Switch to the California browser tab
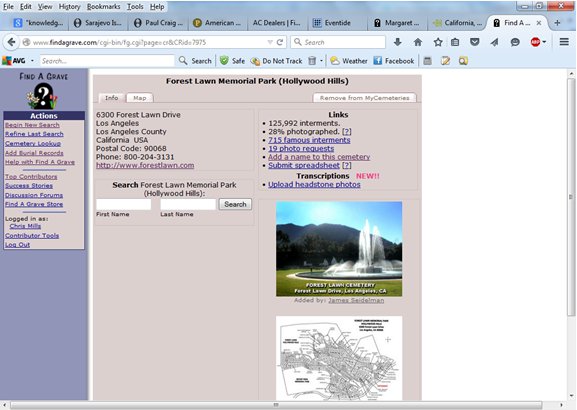This screenshot has width=577, height=410. coord(457,23)
